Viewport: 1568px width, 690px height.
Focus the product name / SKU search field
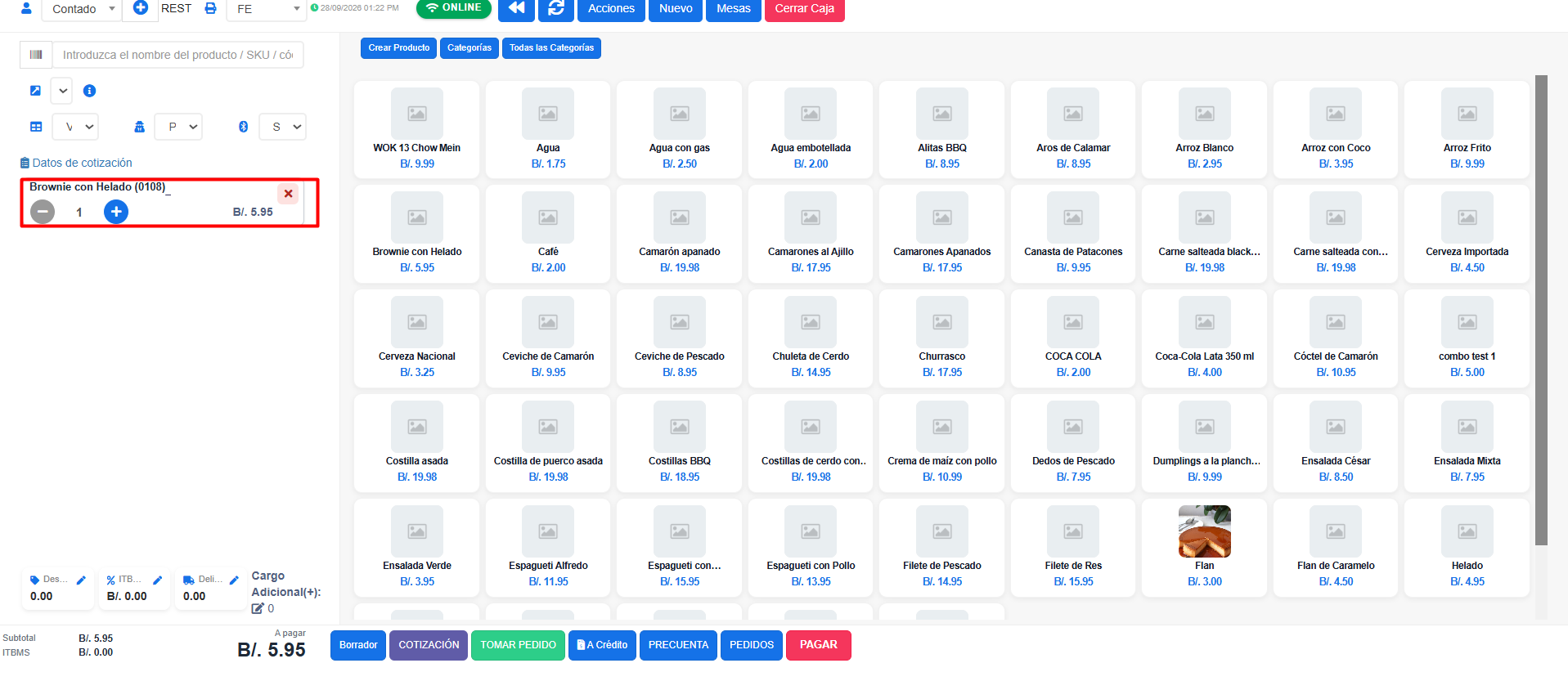coord(177,55)
